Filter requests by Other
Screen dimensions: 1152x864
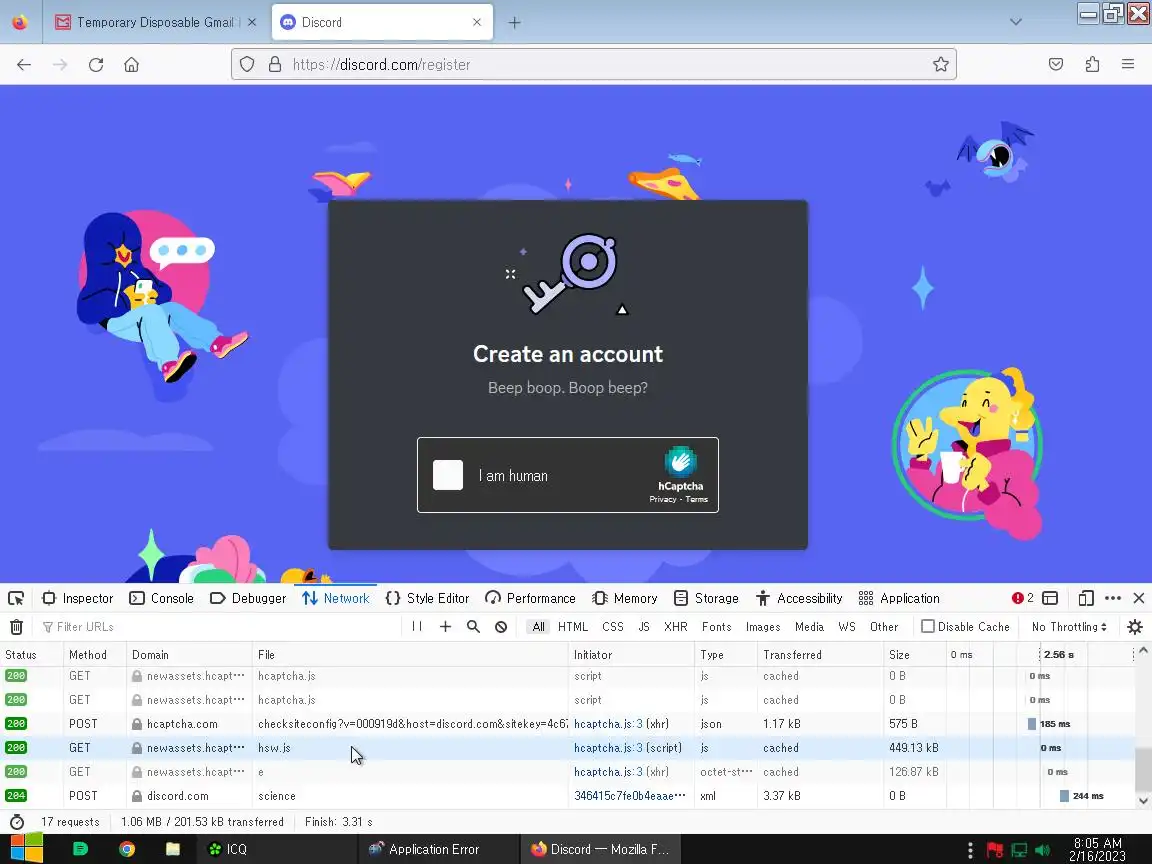[x=884, y=627]
